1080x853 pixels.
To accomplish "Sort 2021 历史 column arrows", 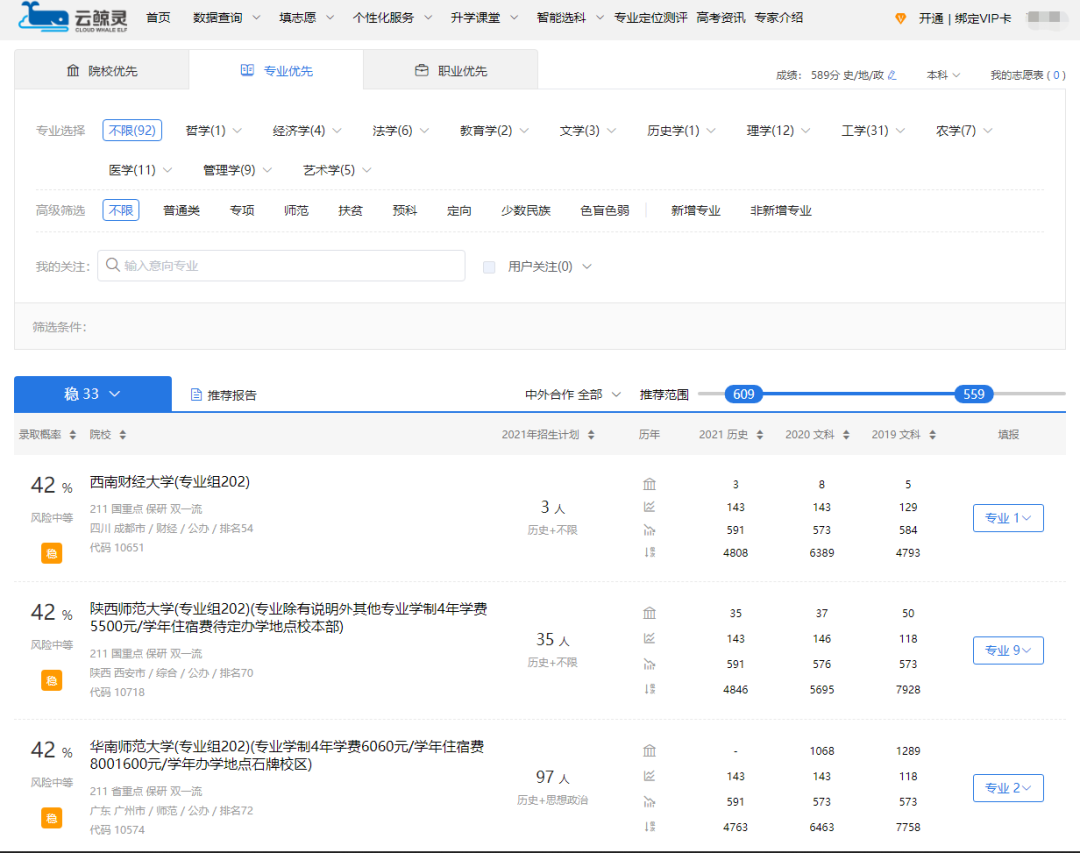I will (760, 435).
